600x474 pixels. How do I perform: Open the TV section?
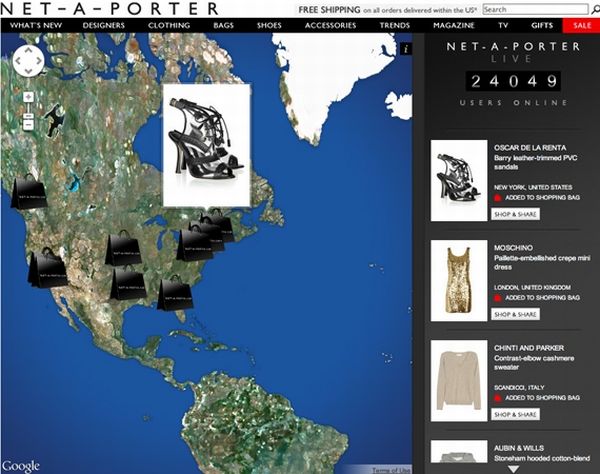coord(503,26)
